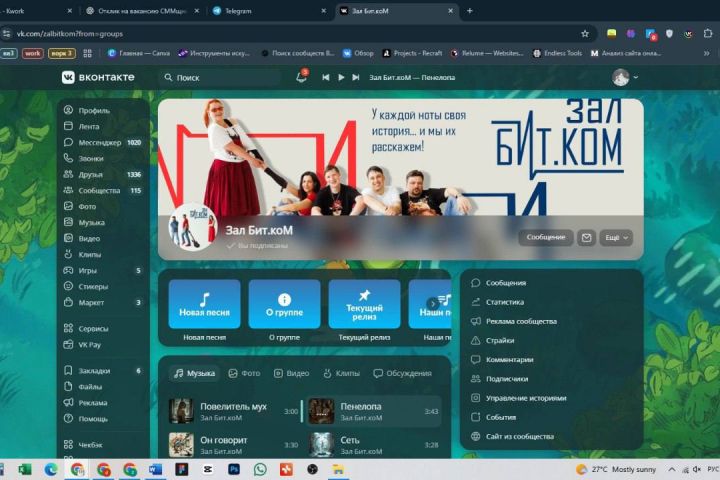The image size is (720, 480).
Task: Open Microsoft Word from the taskbar
Action: pos(155,469)
